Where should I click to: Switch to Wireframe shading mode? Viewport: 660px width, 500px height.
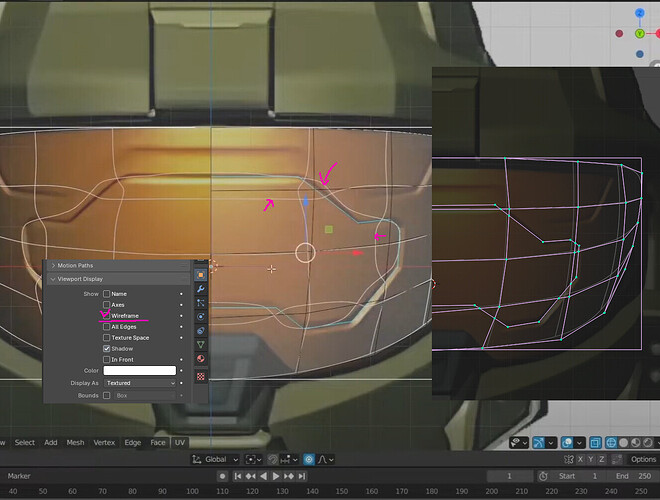pos(611,442)
